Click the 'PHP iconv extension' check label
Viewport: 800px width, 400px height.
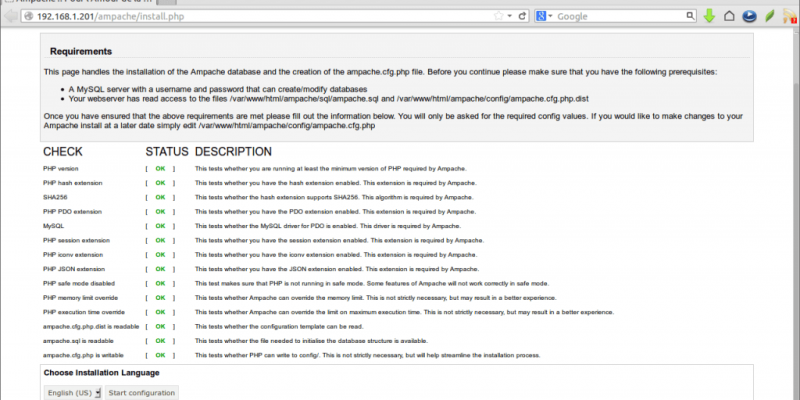[73, 255]
